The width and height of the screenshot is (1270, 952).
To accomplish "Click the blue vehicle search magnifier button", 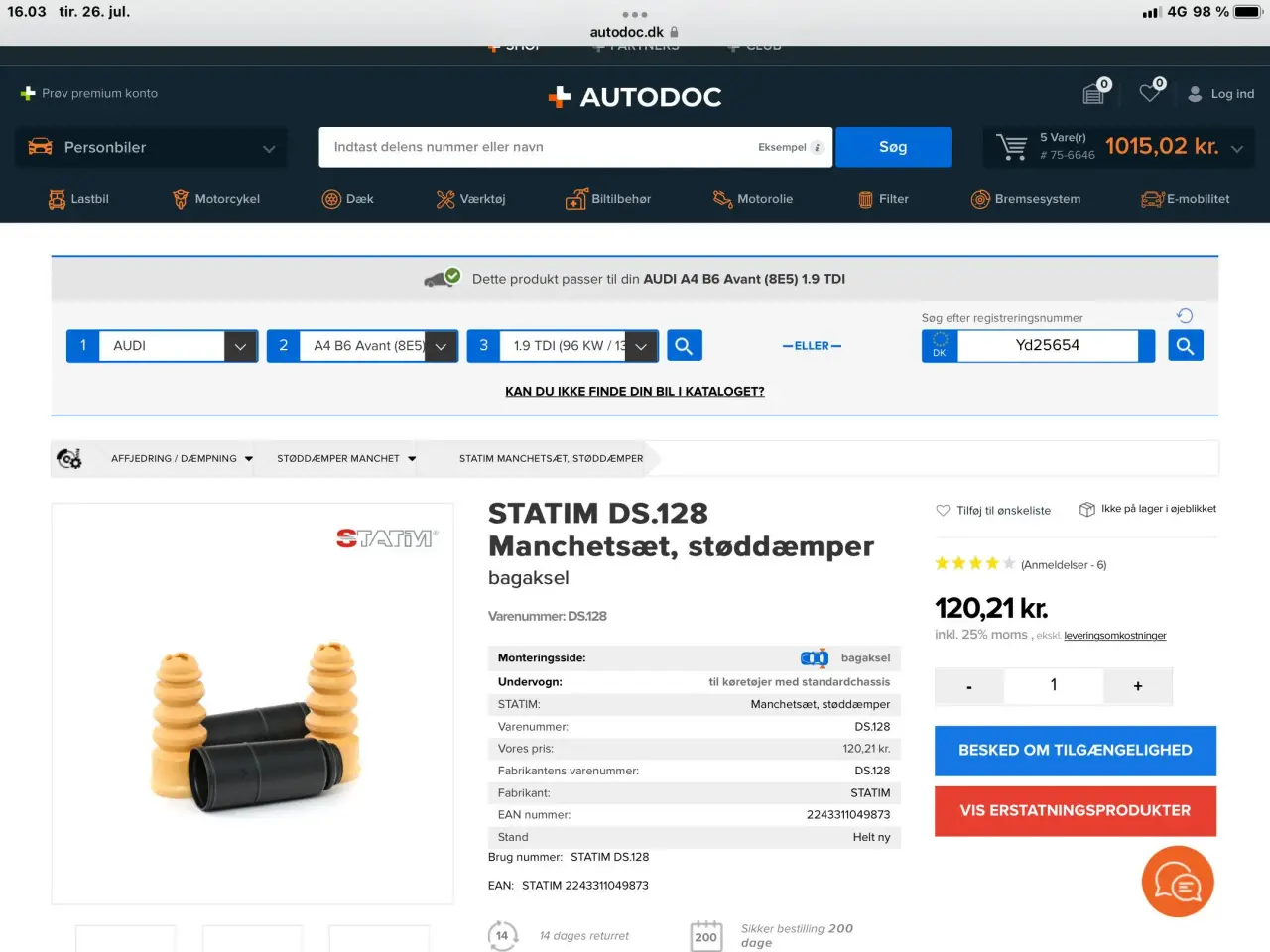I will tap(684, 345).
